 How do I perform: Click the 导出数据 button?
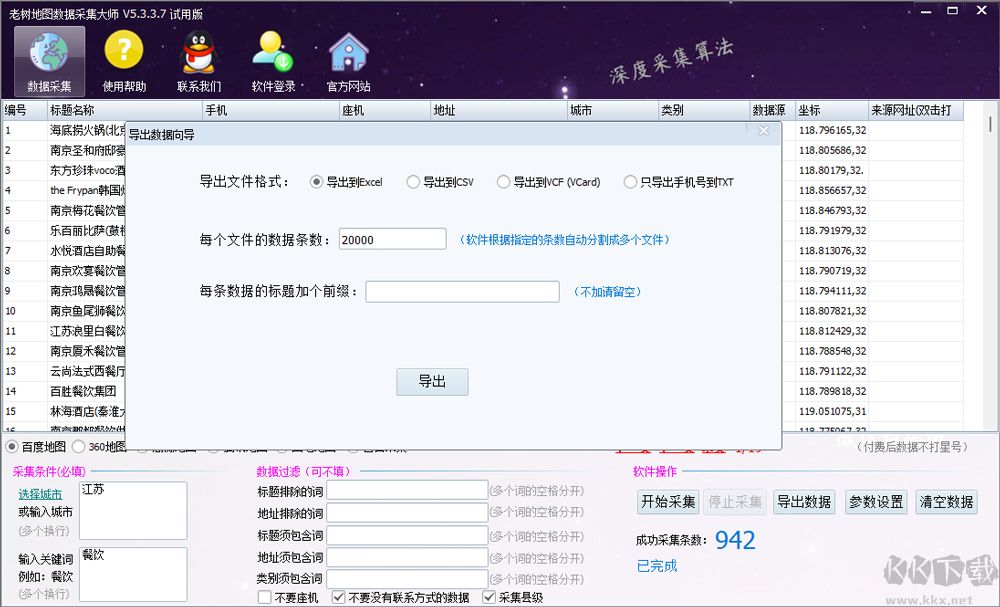click(x=803, y=501)
